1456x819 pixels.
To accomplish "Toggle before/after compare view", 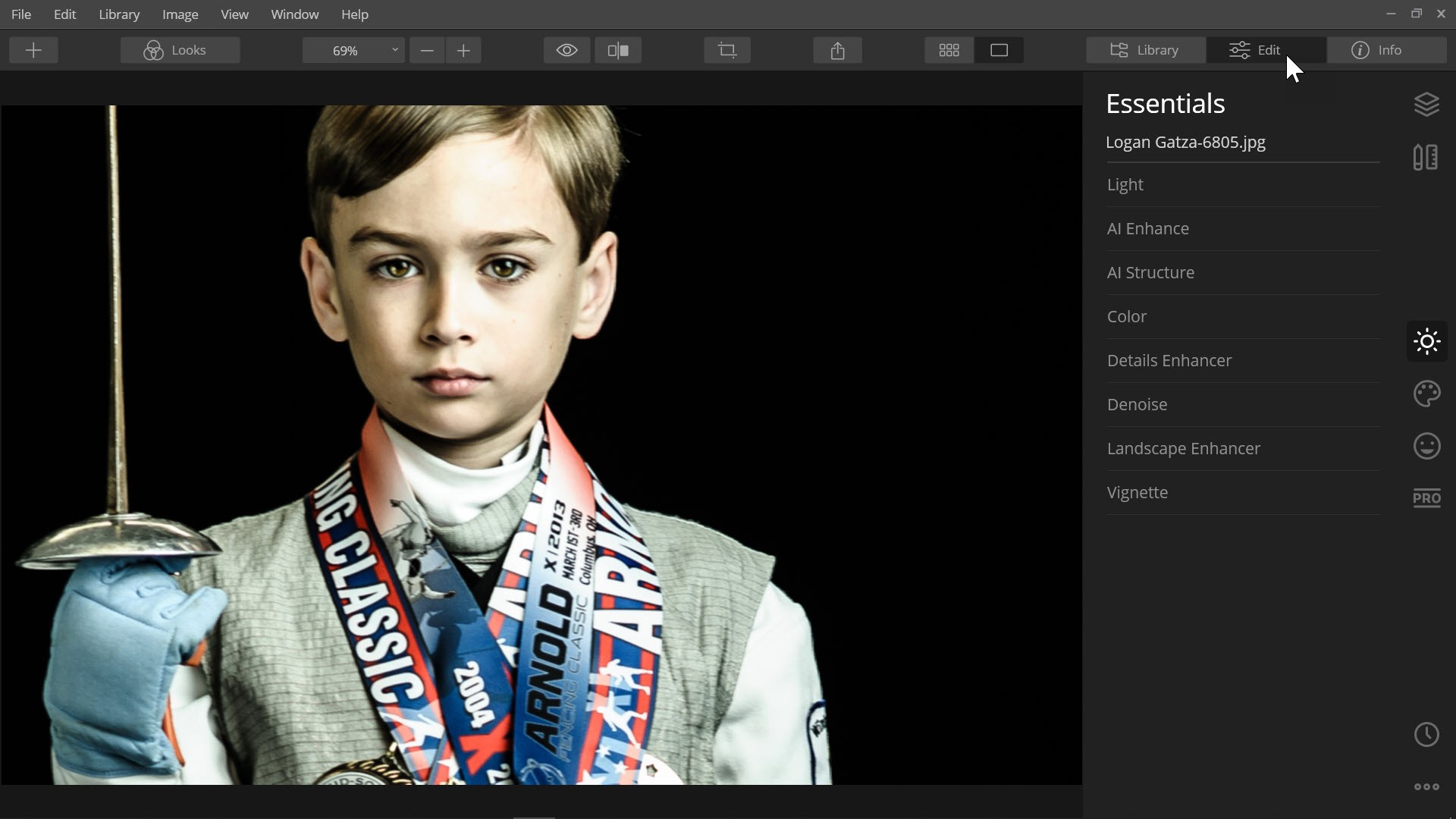I will tap(618, 50).
